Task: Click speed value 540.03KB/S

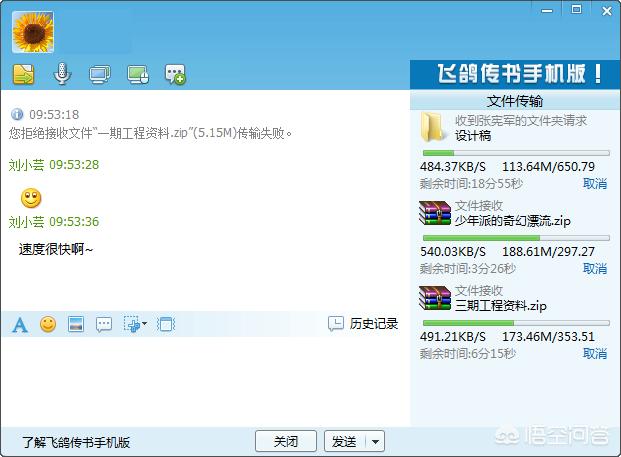Action: [453, 251]
